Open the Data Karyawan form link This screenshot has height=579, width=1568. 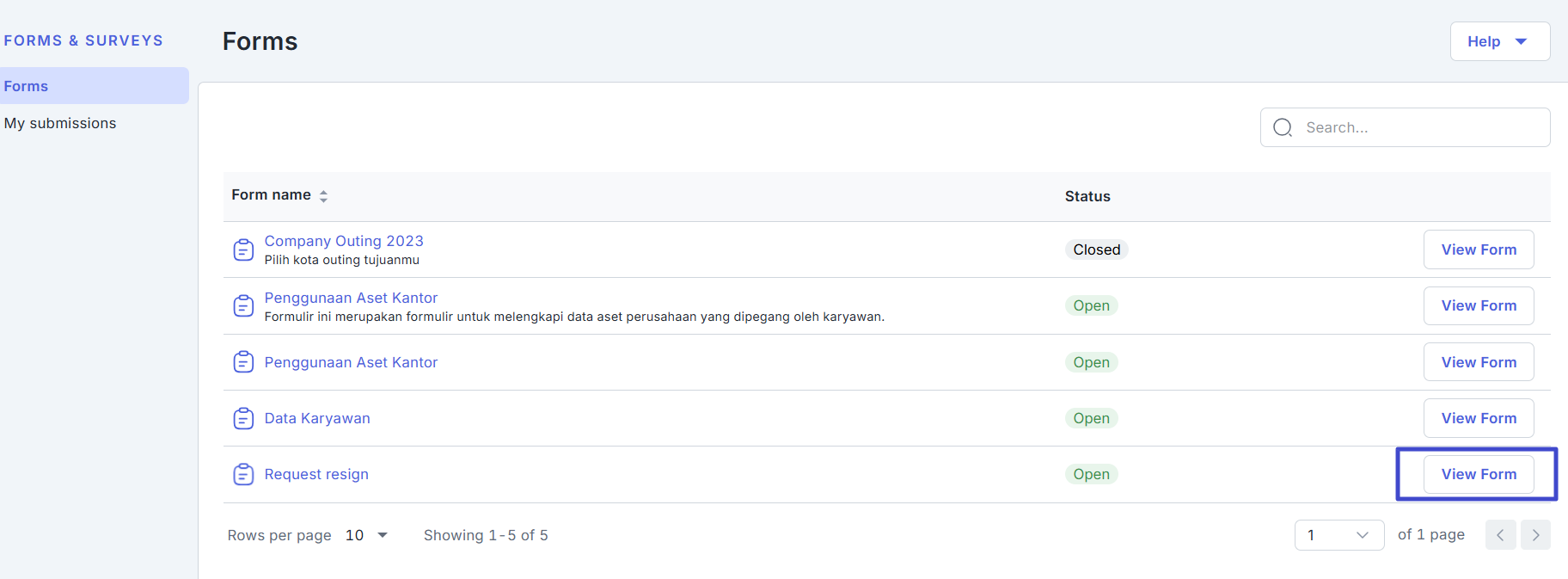point(317,418)
